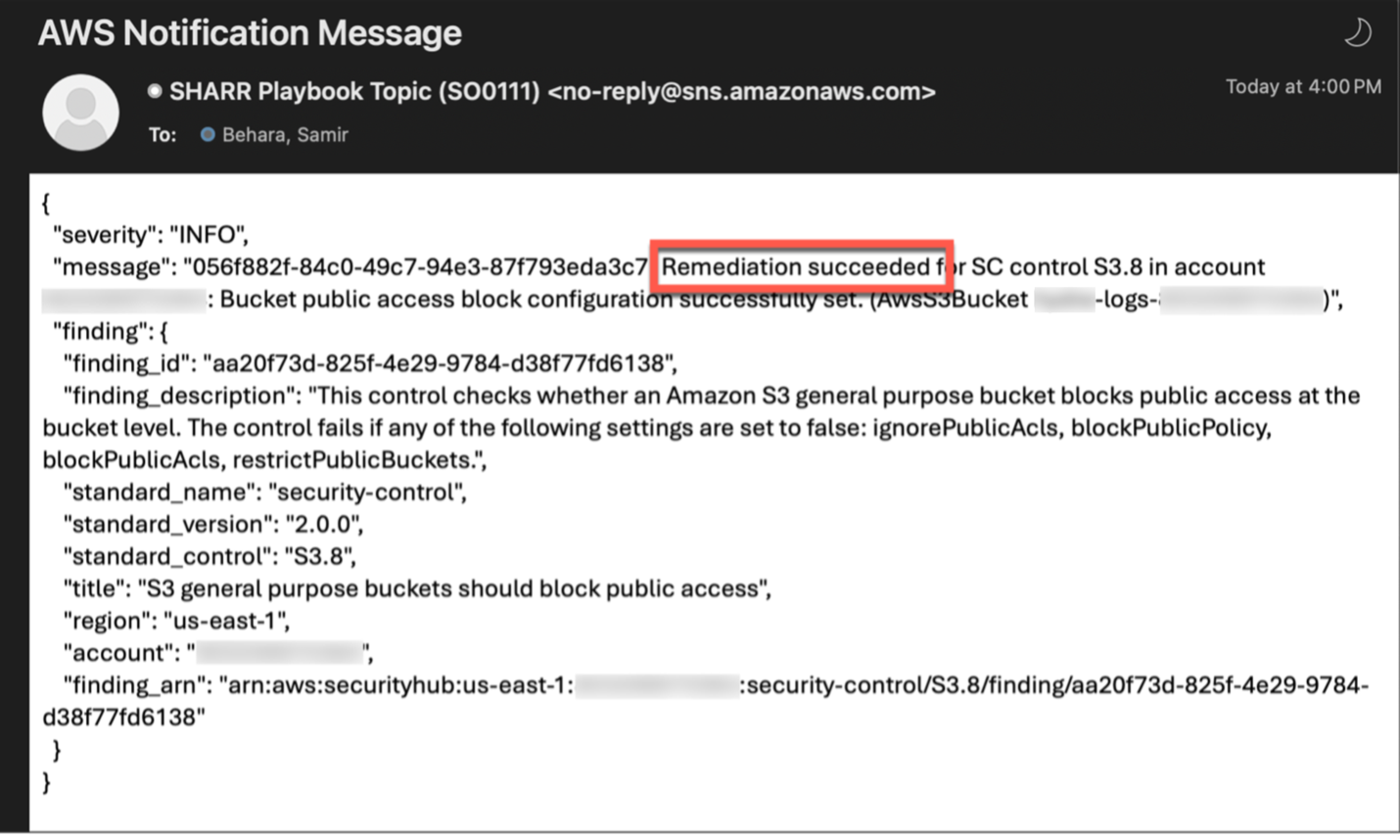1400x840 pixels.
Task: Click the sender avatar placeholder image
Action: [x=80, y=112]
